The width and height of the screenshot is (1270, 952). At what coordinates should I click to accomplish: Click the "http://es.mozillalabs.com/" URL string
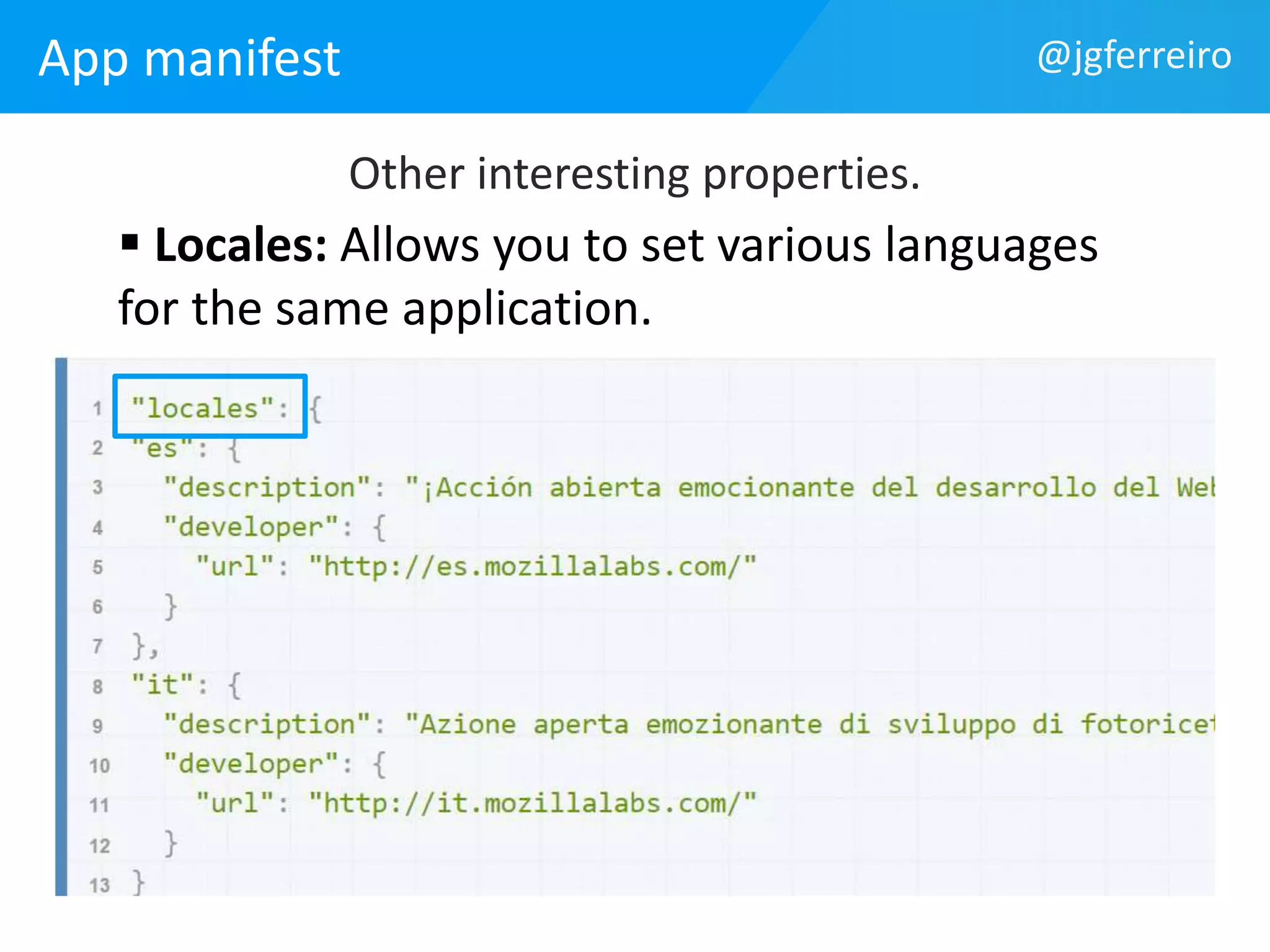533,567
